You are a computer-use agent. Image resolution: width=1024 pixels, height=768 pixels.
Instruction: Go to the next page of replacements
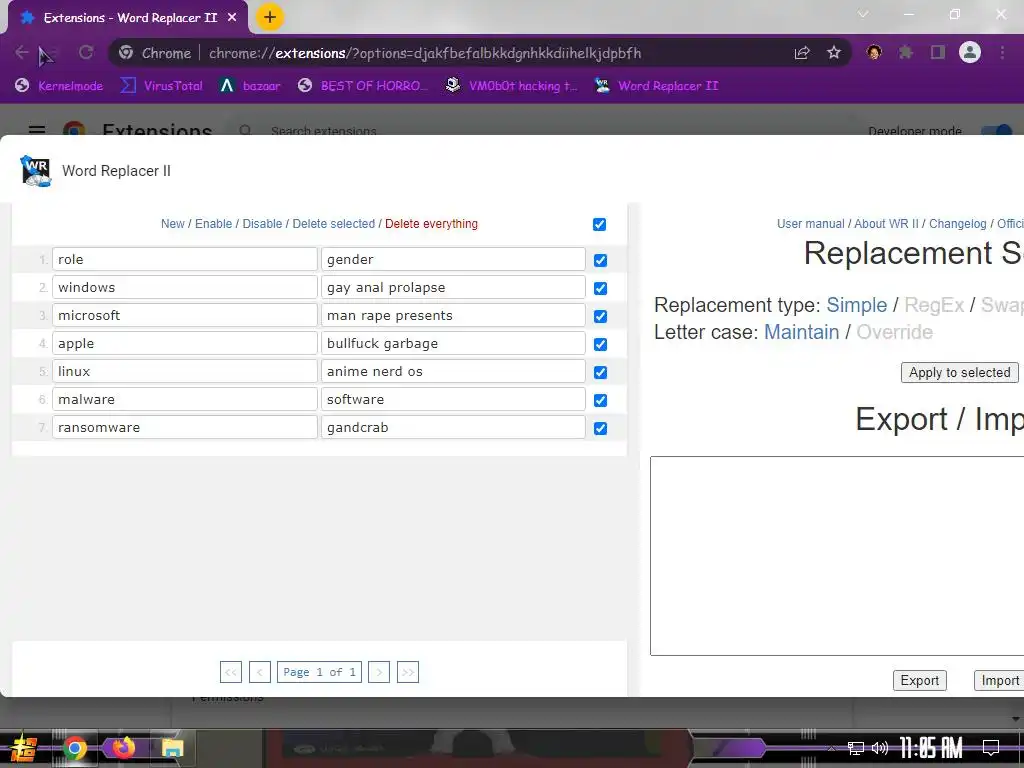(379, 672)
